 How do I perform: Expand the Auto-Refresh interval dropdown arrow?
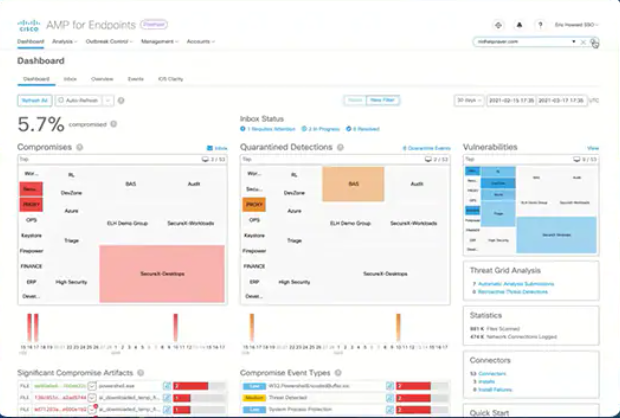point(108,100)
